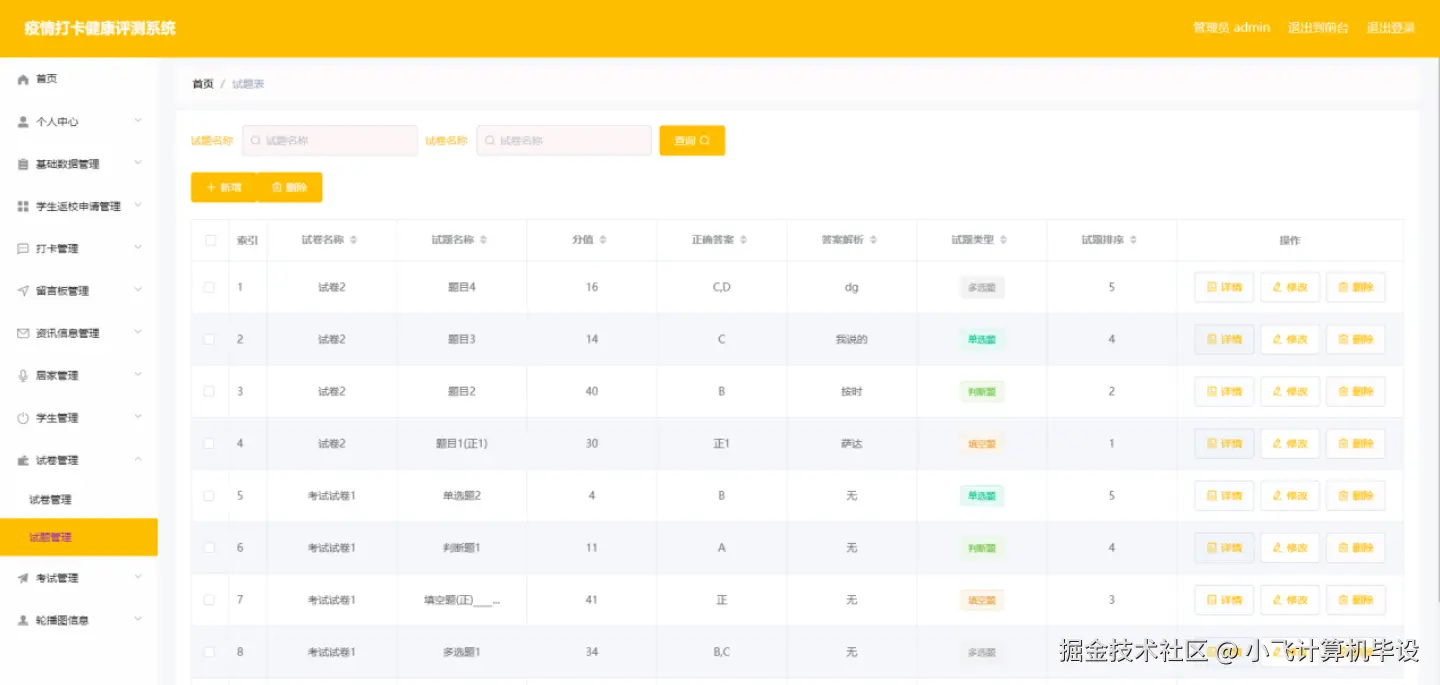Screen dimensions: 1440x685
Task: Click 退出到前台 in the top bar
Action: pyautogui.click(x=1318, y=28)
